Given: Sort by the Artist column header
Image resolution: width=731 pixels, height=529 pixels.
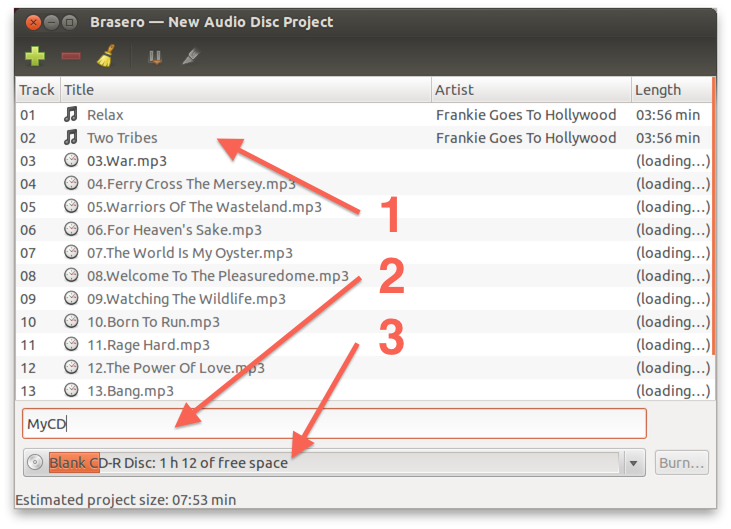Looking at the screenshot, I should pyautogui.click(x=530, y=90).
